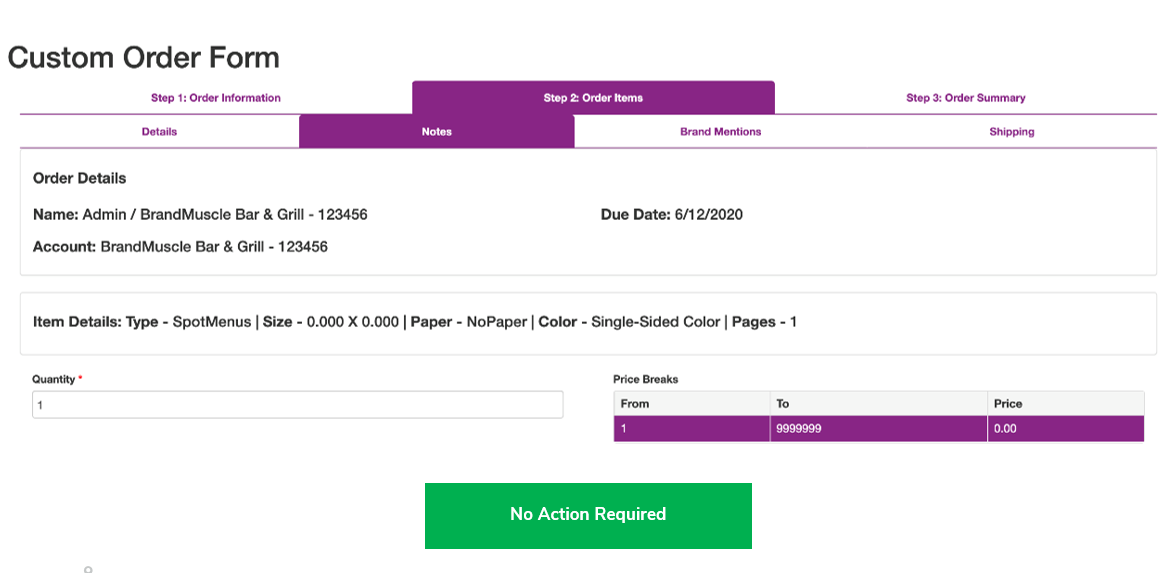Select the From value 1 in the price row
The width and height of the screenshot is (1174, 573).
click(691, 429)
